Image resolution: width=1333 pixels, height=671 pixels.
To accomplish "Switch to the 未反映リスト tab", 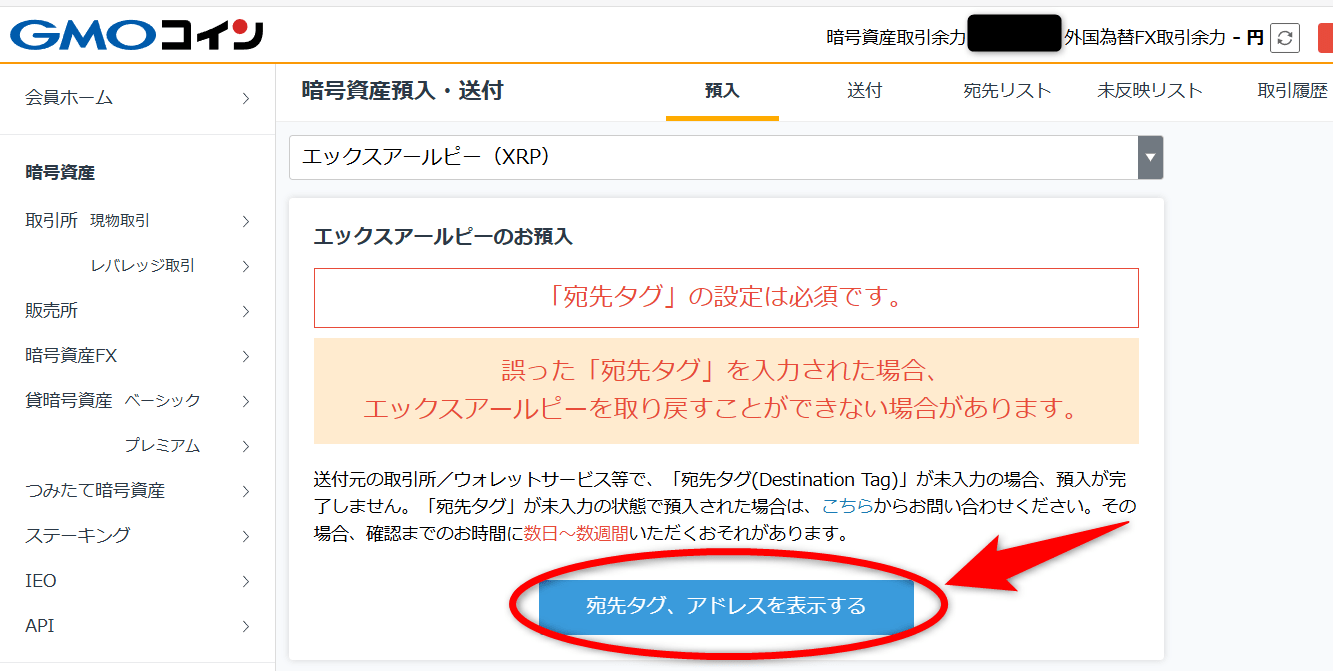I will (1150, 91).
